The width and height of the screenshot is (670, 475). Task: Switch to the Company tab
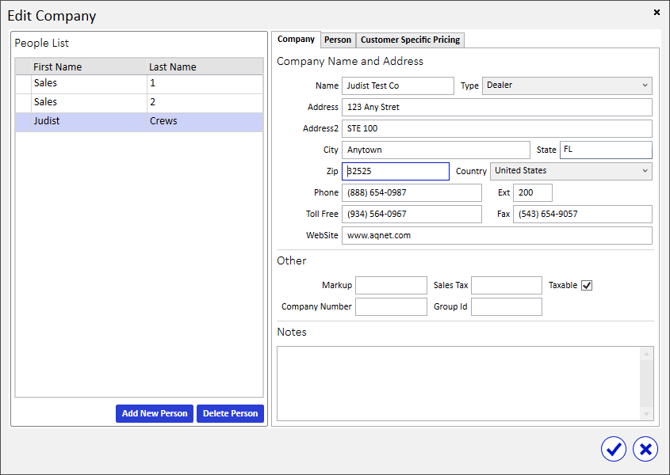(296, 39)
